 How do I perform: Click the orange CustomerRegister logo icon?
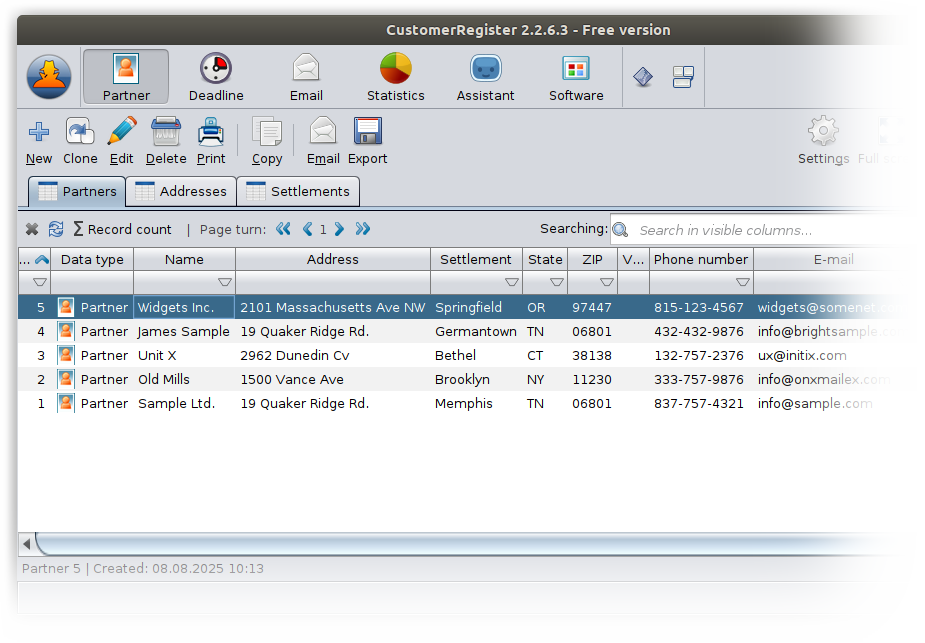(49, 77)
